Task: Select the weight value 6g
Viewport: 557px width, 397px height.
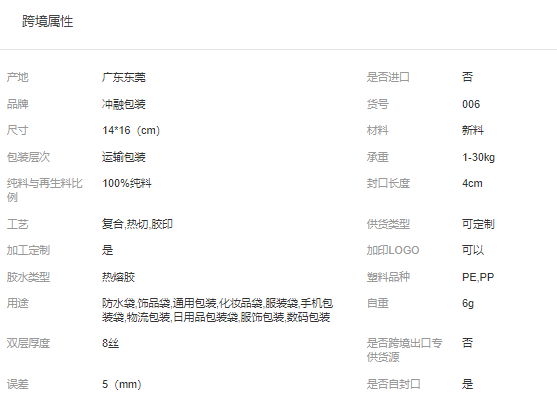Action: pos(468,304)
